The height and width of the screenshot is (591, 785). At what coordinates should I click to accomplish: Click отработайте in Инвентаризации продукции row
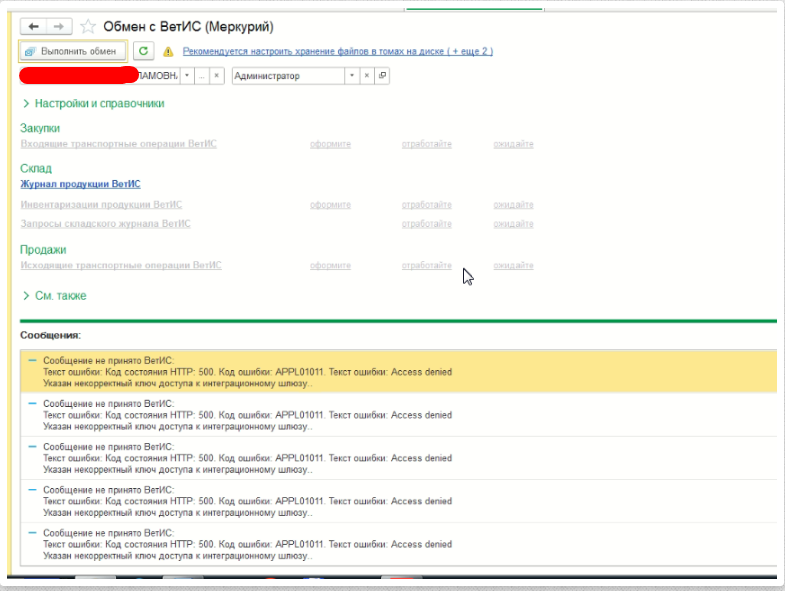[427, 205]
